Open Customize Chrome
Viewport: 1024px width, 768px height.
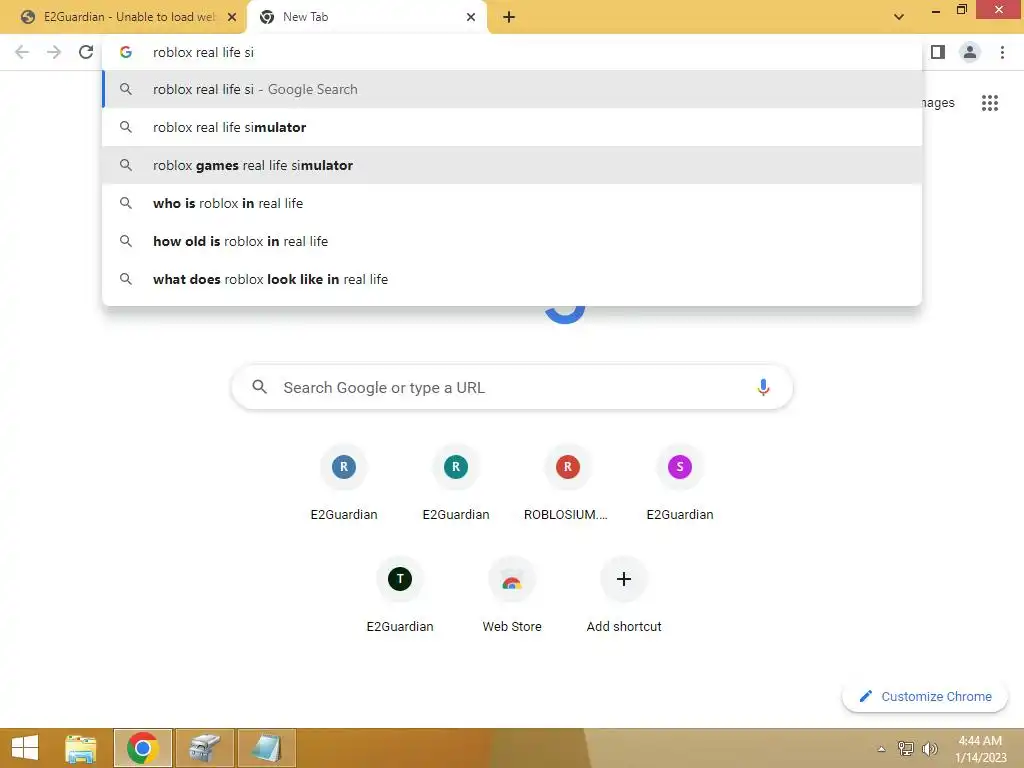tap(925, 696)
